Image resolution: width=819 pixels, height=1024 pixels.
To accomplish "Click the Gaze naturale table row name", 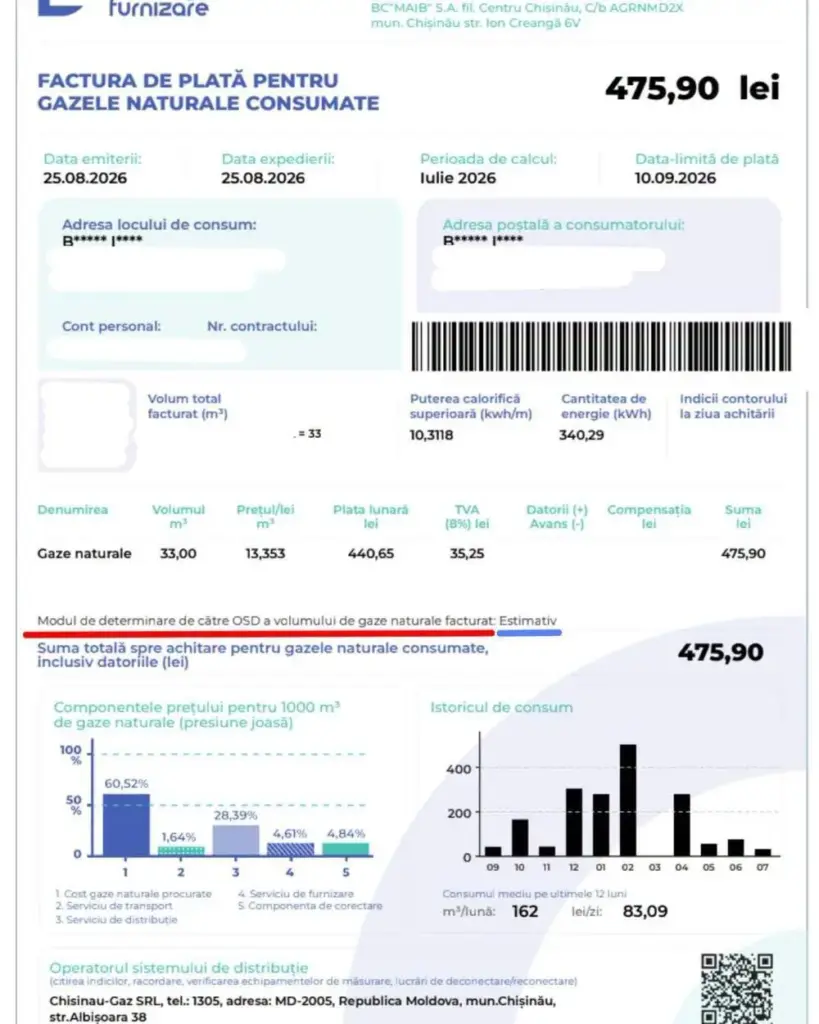I will (84, 553).
